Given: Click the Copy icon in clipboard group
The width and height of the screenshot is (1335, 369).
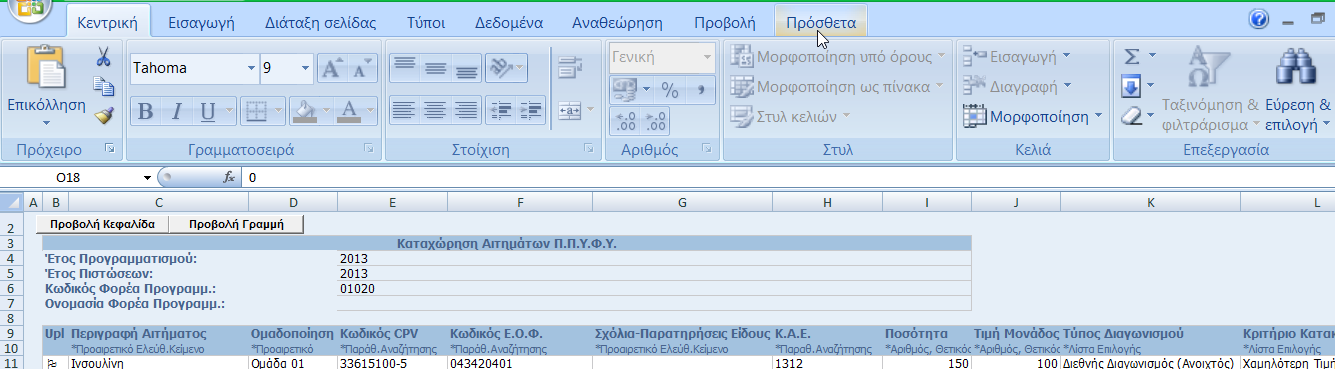Looking at the screenshot, I should (104, 87).
